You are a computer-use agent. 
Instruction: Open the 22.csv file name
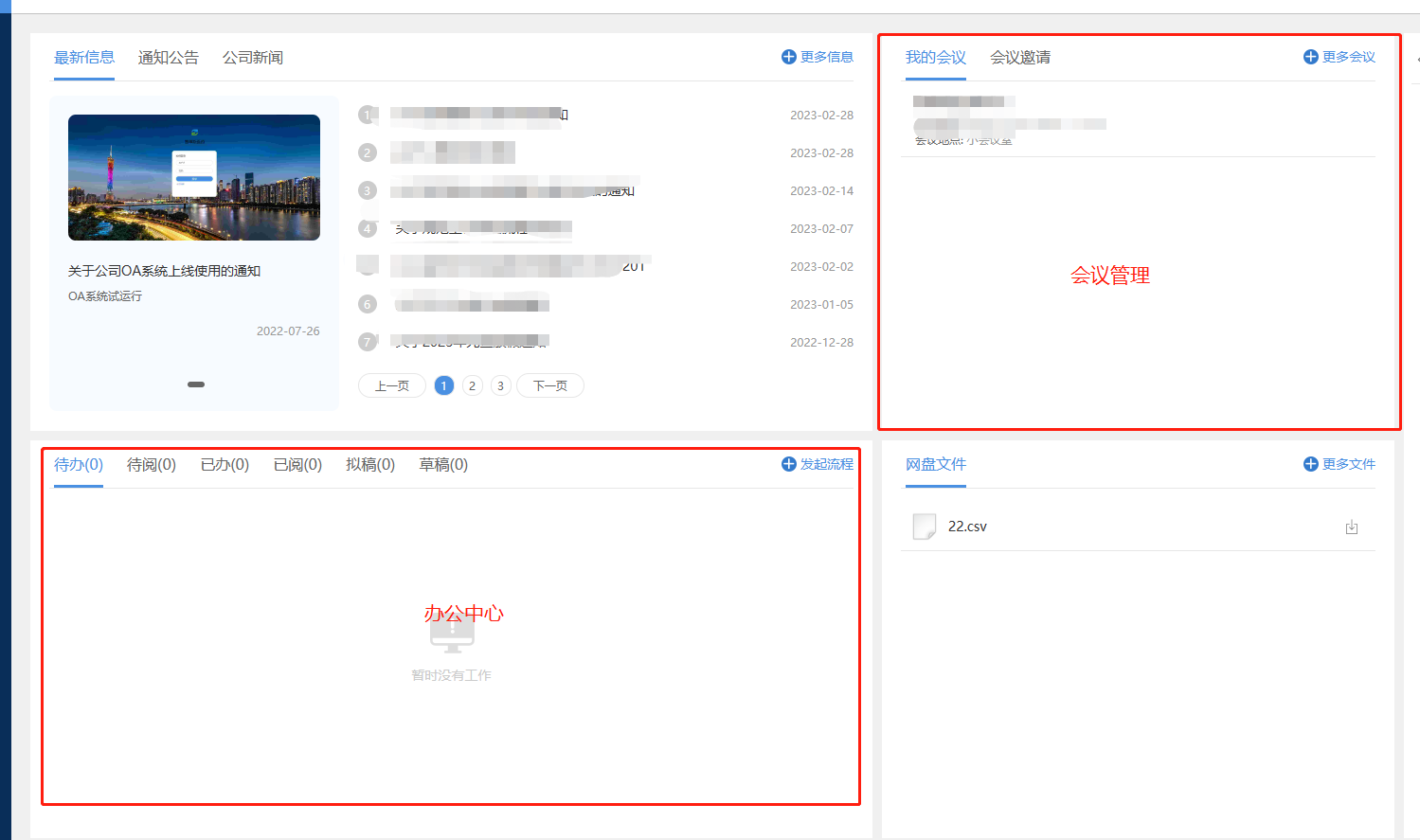pyautogui.click(x=967, y=527)
